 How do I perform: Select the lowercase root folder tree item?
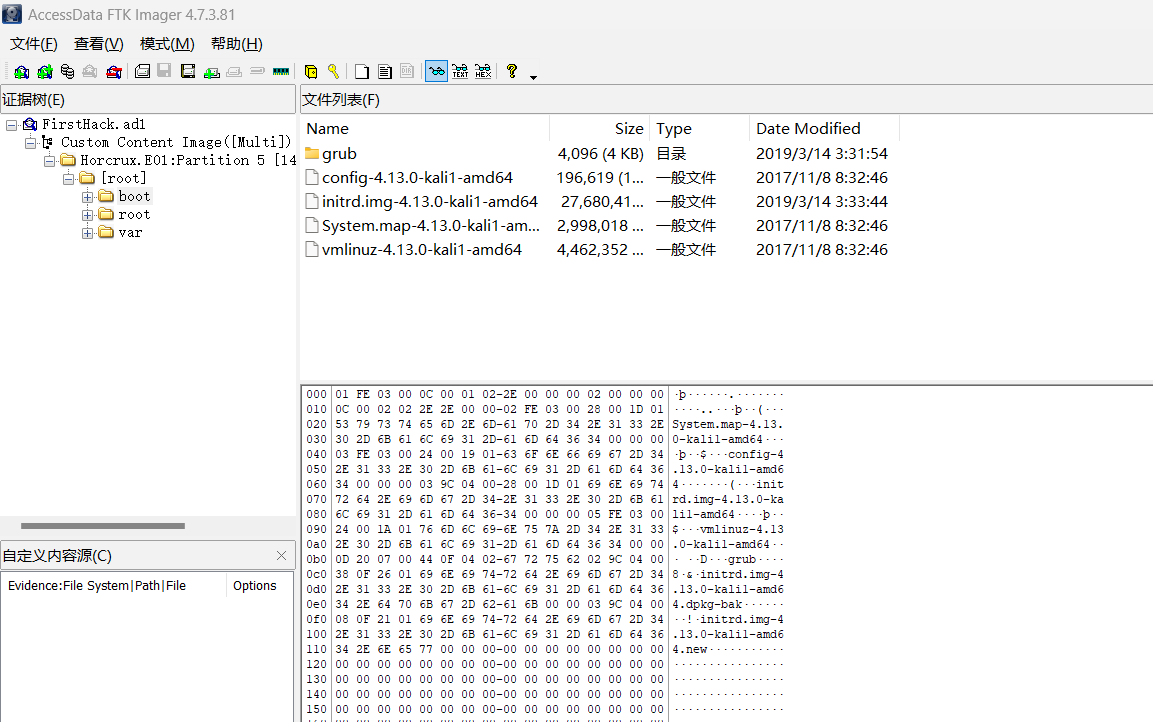[x=134, y=214]
